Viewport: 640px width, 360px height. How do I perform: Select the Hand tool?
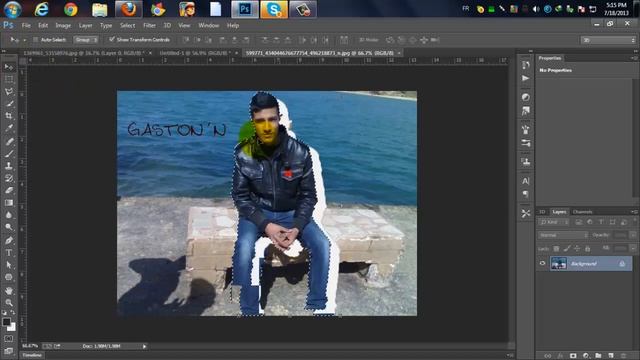coord(9,291)
